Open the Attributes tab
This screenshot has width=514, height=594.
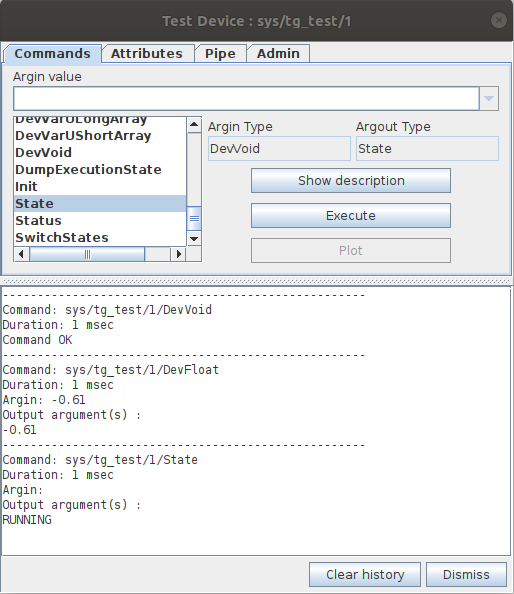click(x=147, y=53)
